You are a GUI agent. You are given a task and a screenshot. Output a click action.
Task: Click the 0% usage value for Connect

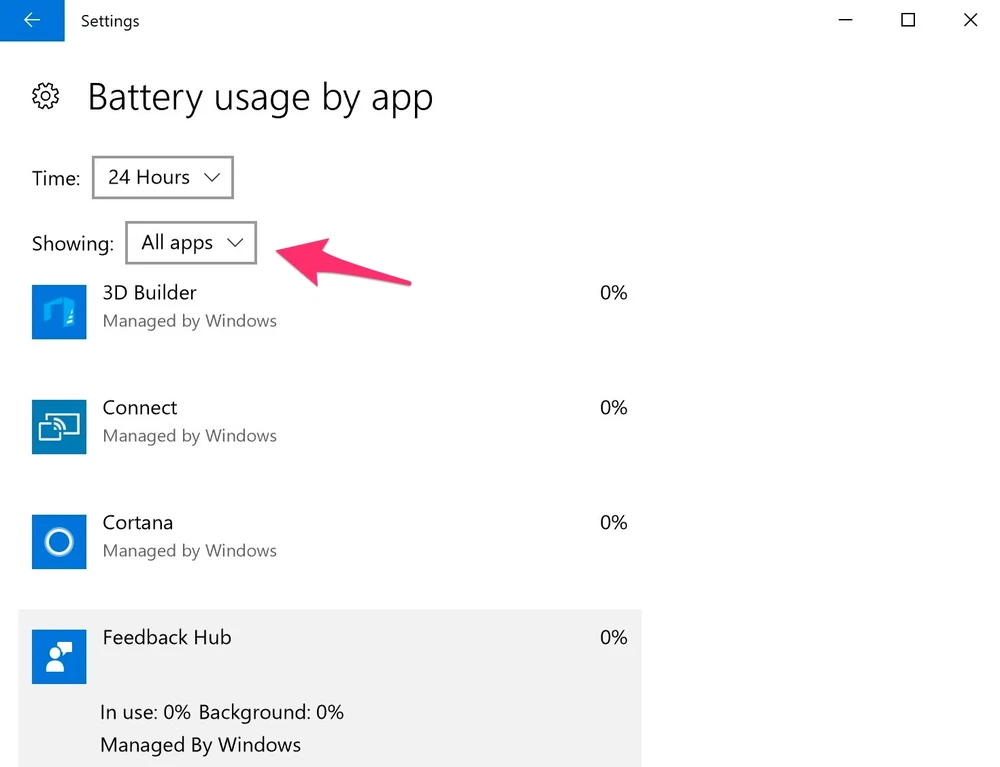tap(613, 408)
